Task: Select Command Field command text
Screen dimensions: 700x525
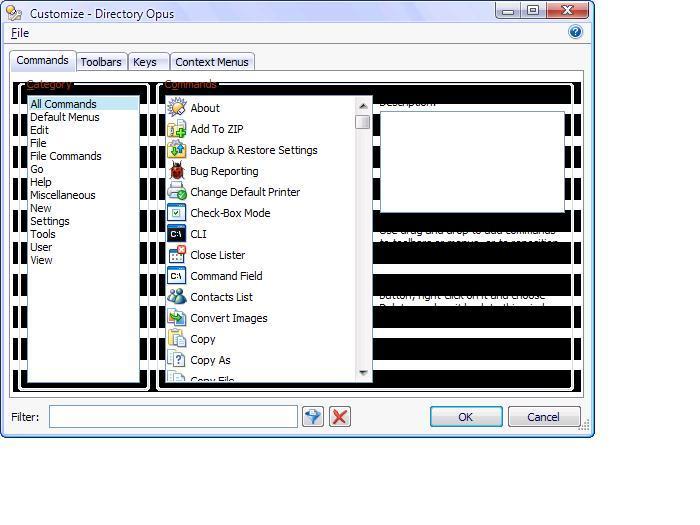Action: (226, 276)
